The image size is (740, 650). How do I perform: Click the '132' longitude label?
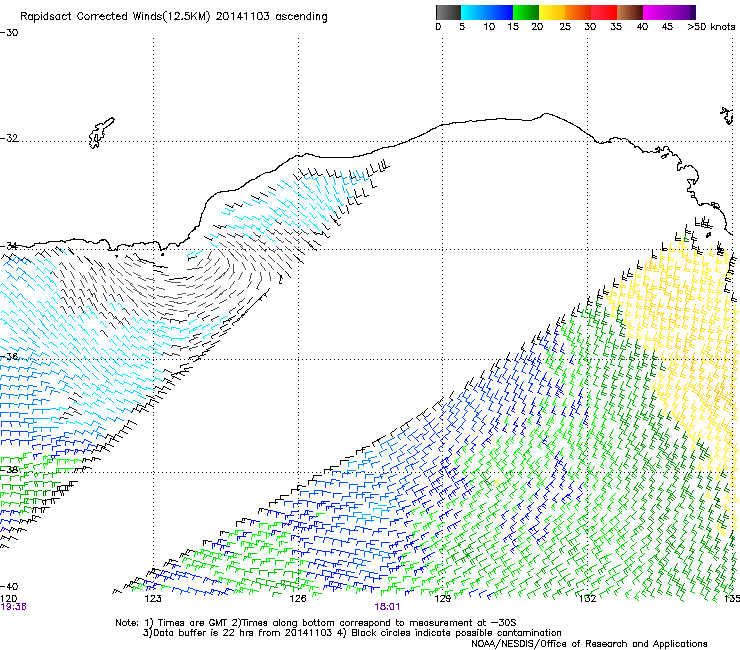point(588,599)
